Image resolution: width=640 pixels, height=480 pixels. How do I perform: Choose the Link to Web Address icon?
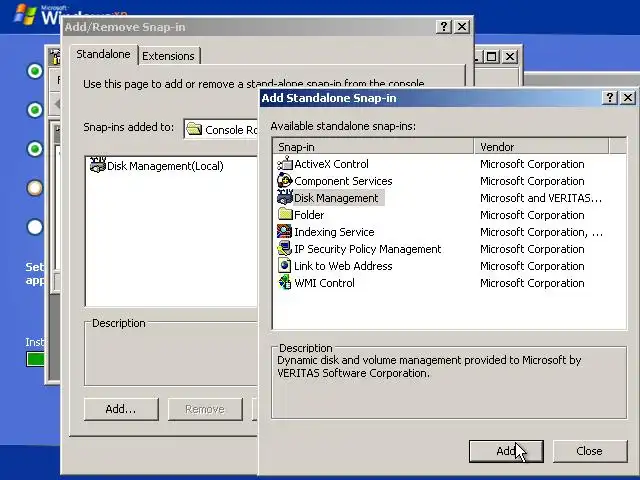tap(285, 266)
